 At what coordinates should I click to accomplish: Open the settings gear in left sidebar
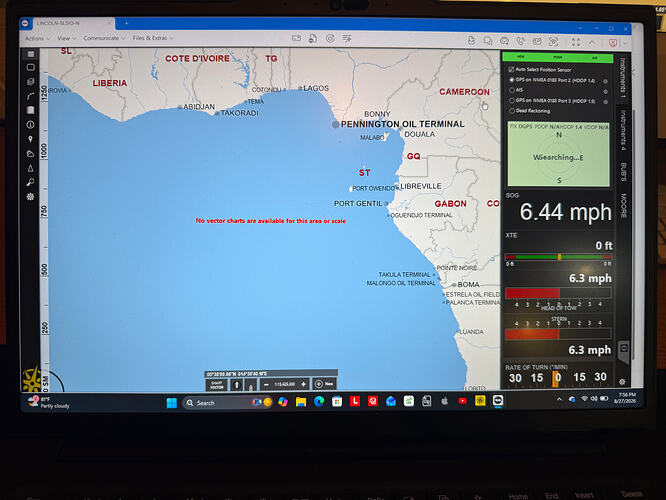31,197
